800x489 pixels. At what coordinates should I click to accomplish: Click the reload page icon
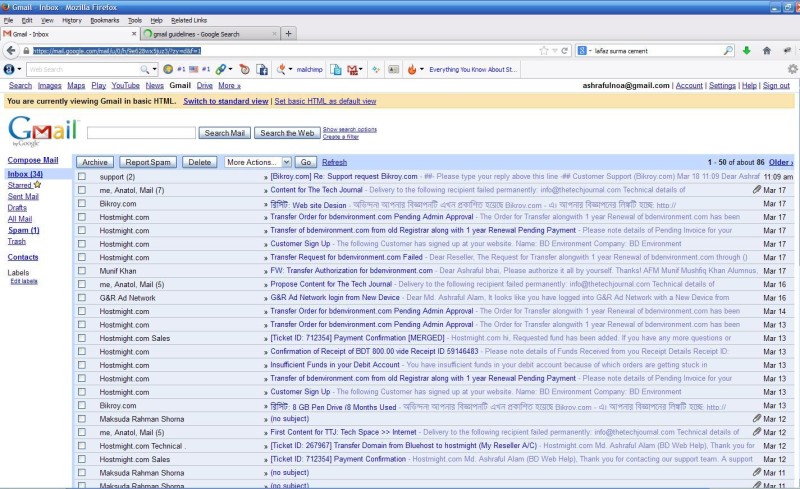[565, 50]
